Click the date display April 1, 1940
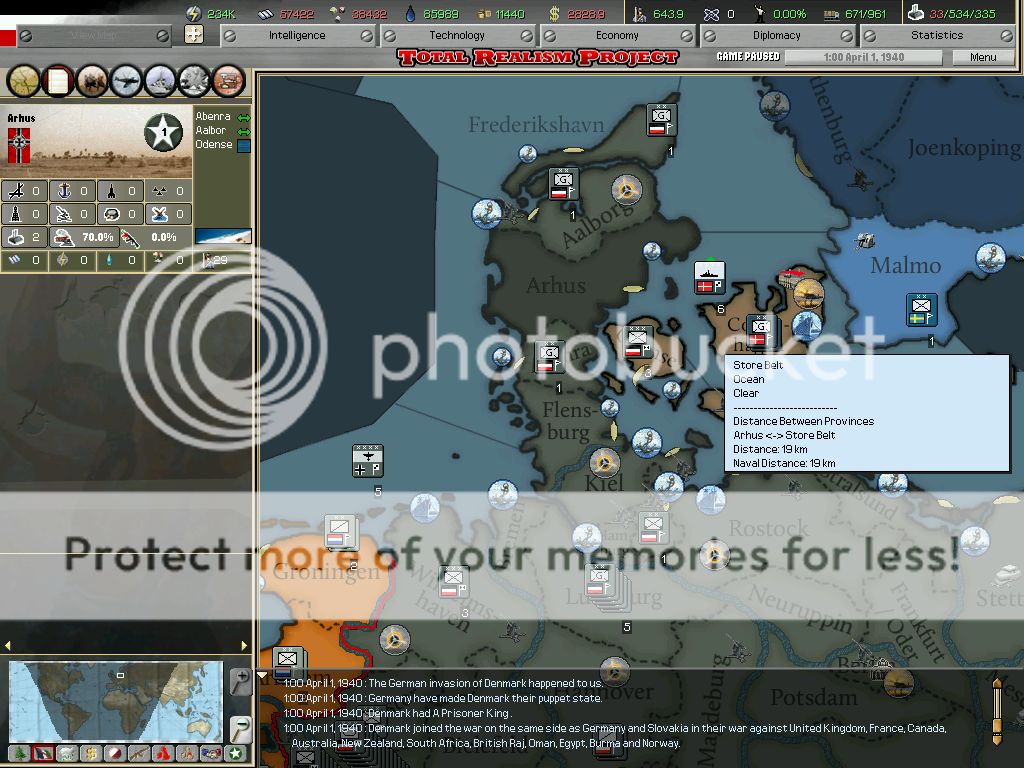 [x=864, y=57]
